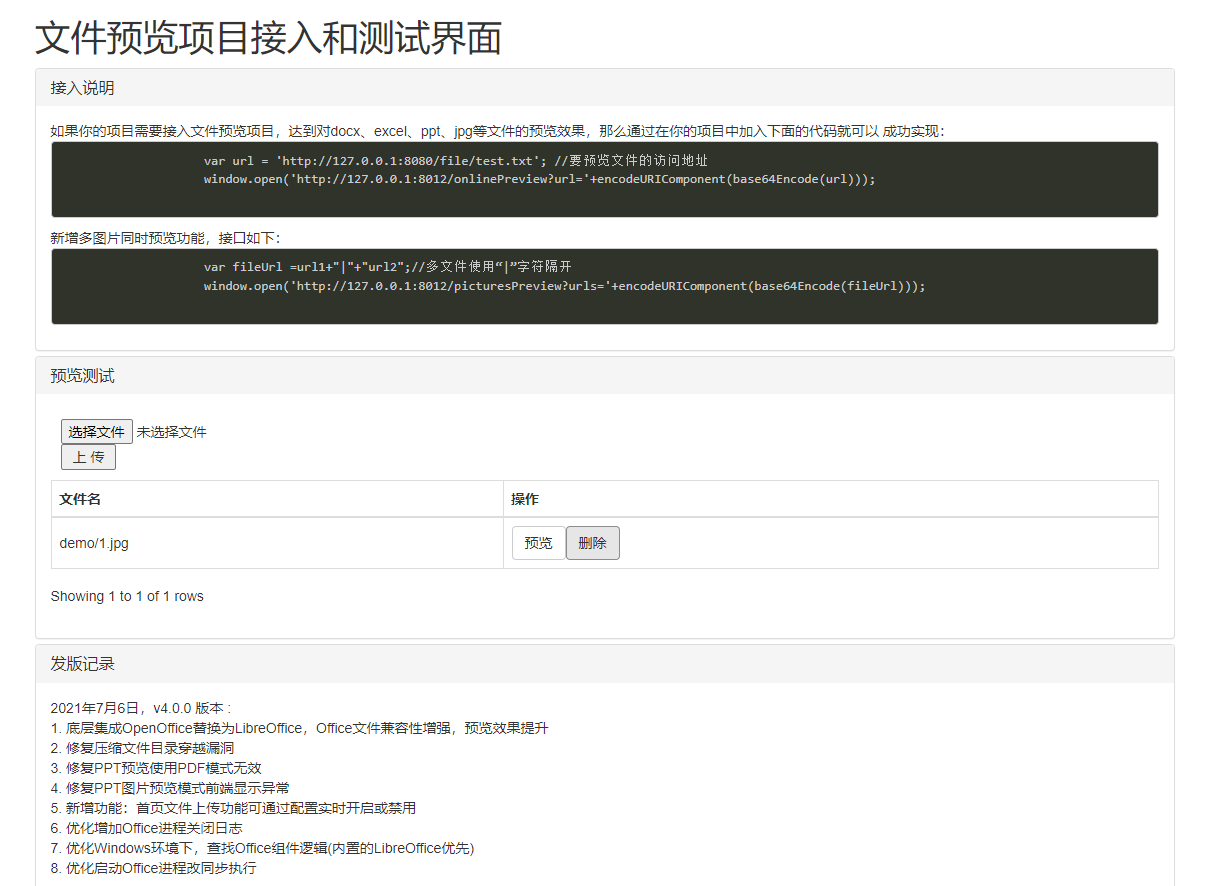Click release note 7 about Windows环境 Office组件
This screenshot has height=886, width=1209.
[262, 848]
